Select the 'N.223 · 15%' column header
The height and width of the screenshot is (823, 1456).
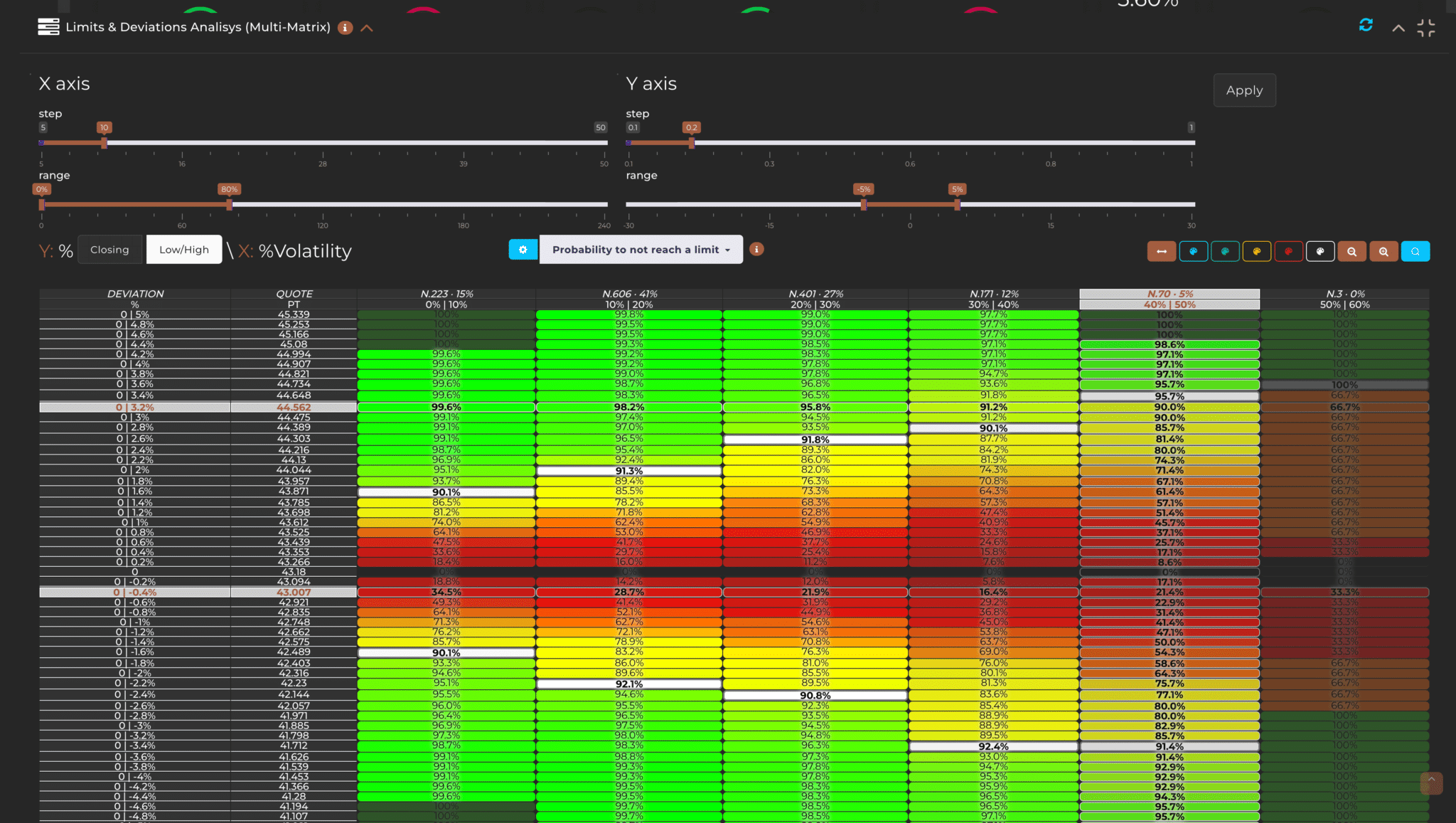pos(446,292)
